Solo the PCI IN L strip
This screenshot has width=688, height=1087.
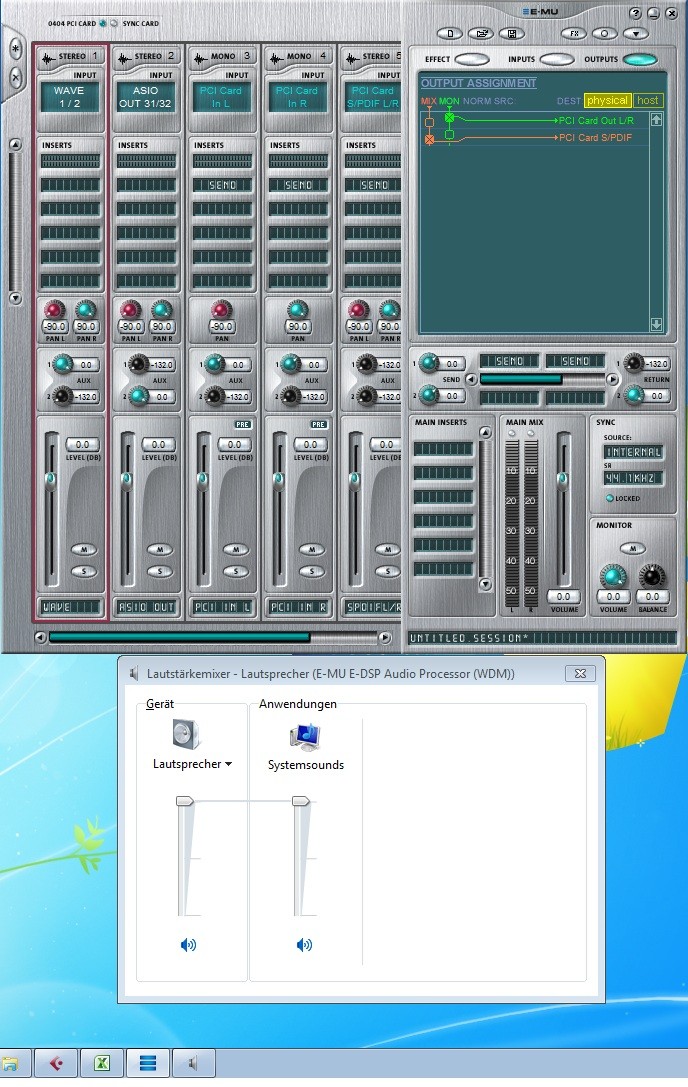(236, 571)
